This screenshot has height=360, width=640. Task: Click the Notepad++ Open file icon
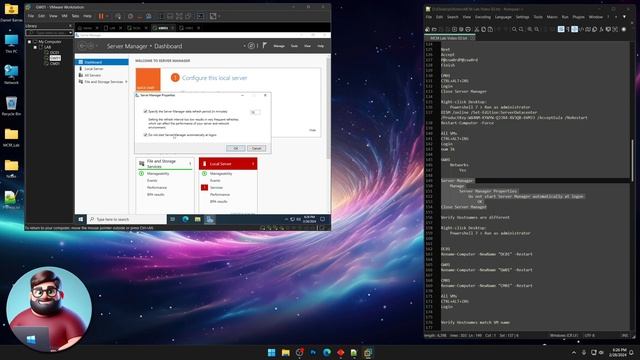434,29
